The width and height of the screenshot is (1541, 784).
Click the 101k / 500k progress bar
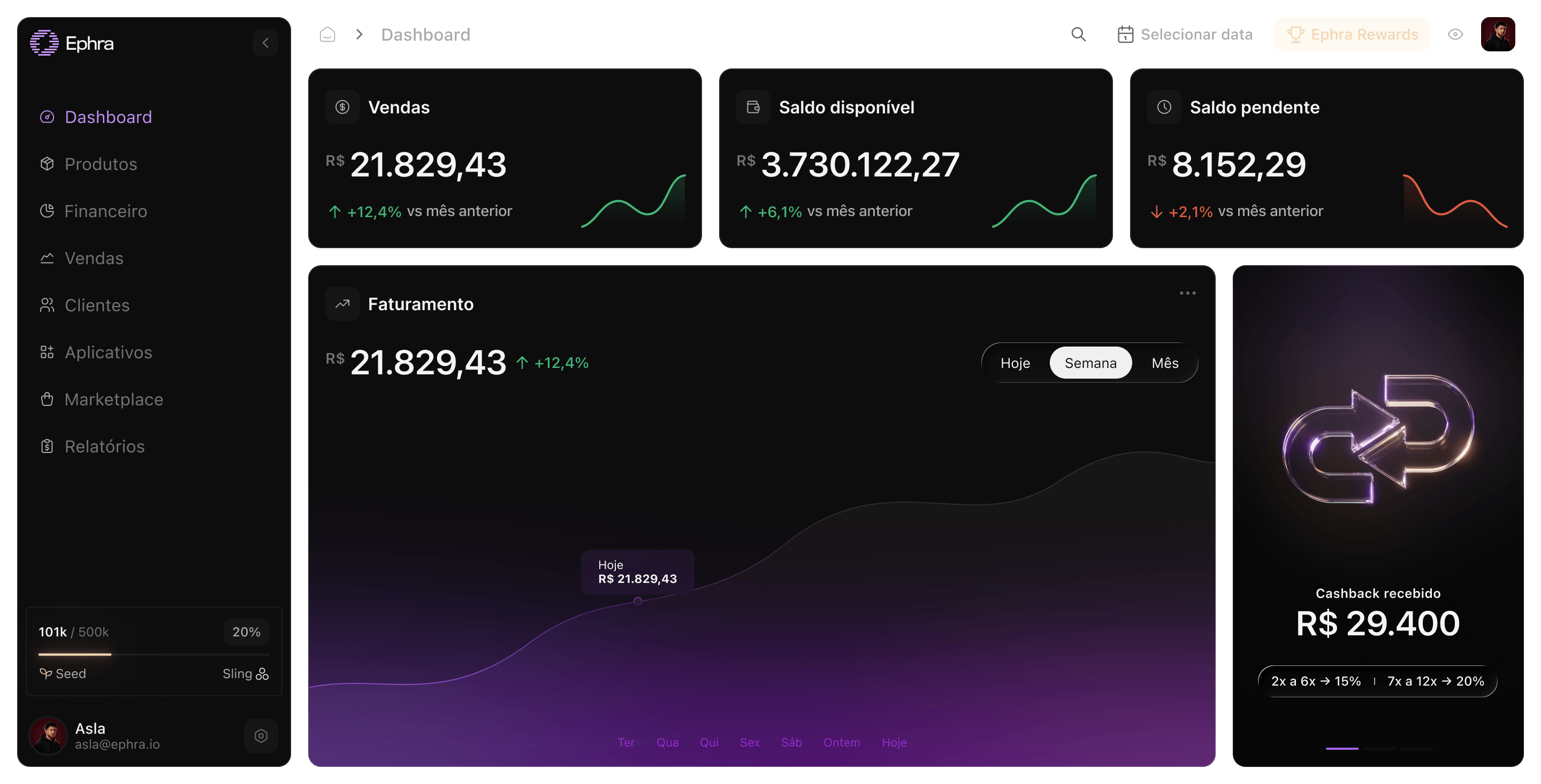click(x=154, y=654)
